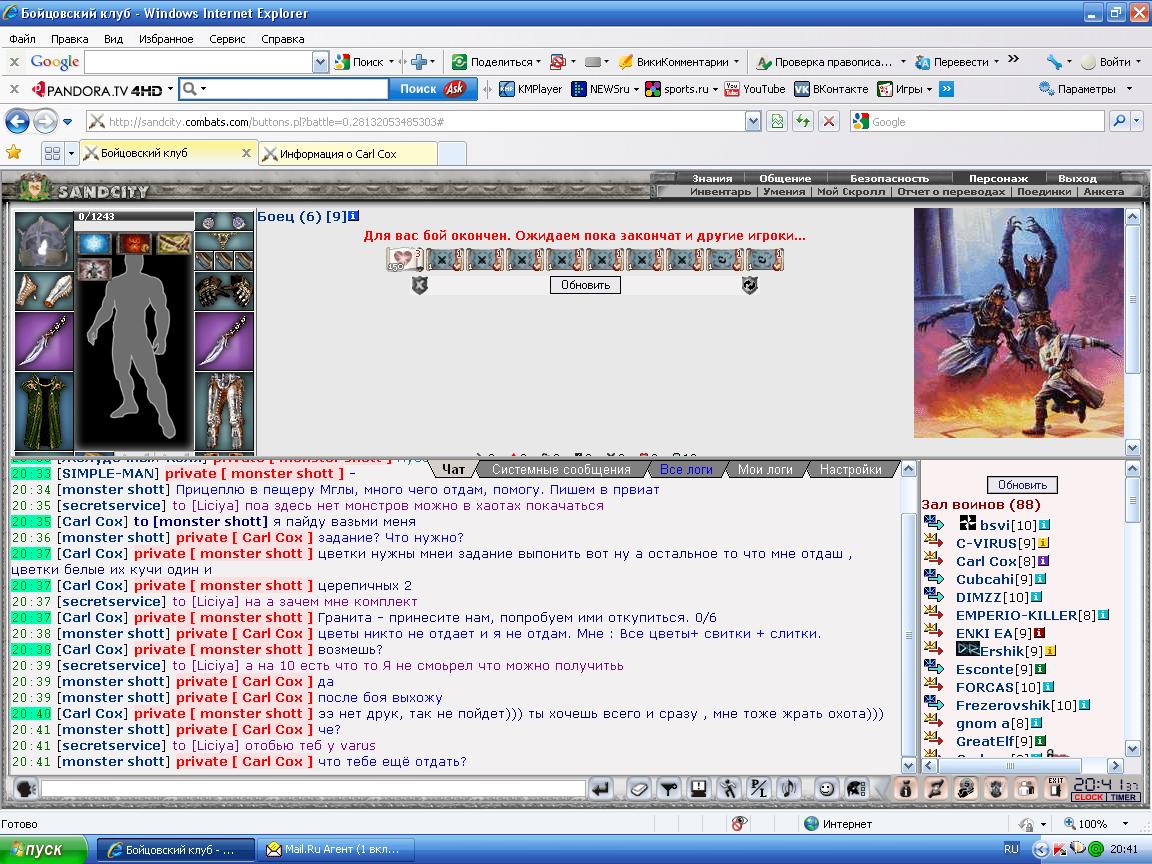
Task: Toggle the sound icon in chat bar
Action: coord(790,789)
